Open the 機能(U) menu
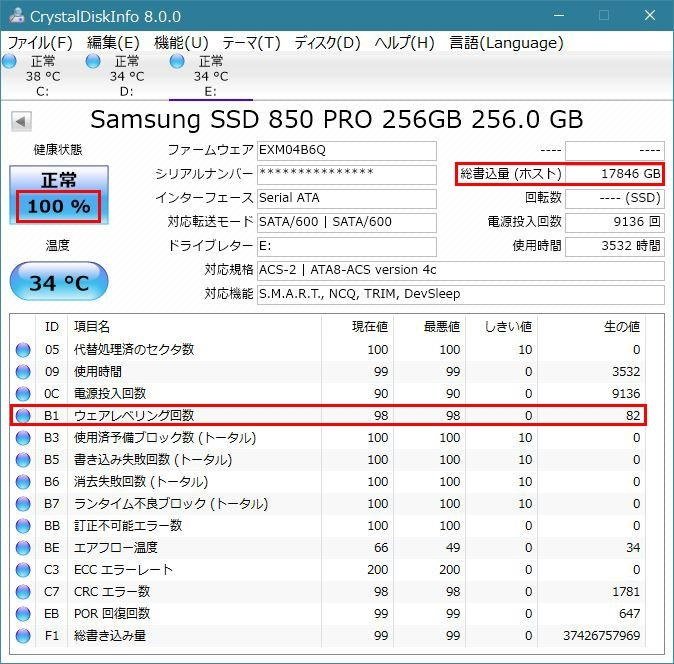 pos(181,43)
